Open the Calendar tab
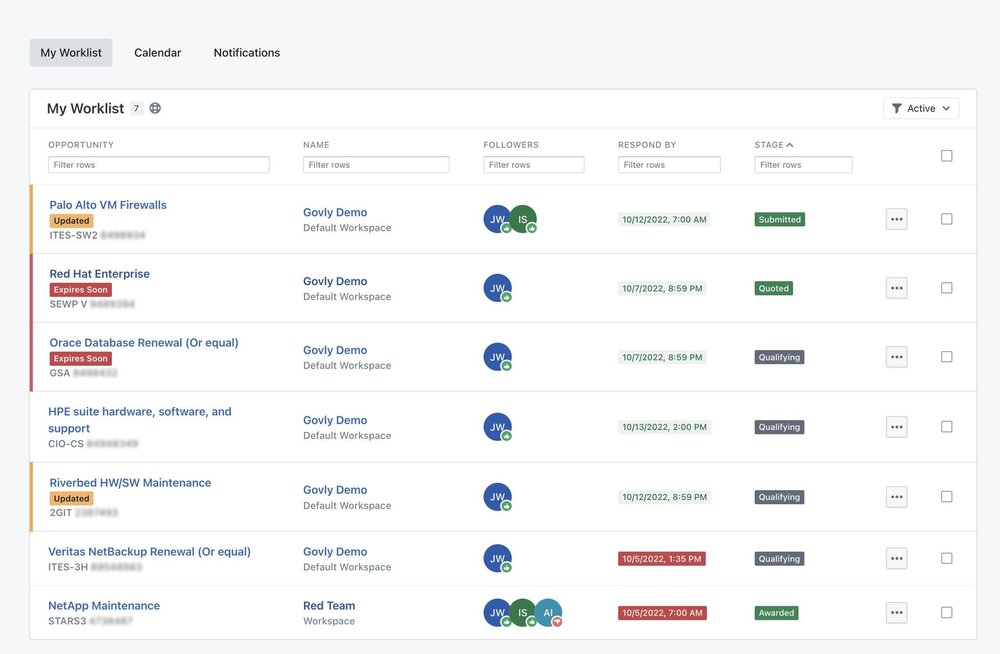1000x654 pixels. (158, 52)
